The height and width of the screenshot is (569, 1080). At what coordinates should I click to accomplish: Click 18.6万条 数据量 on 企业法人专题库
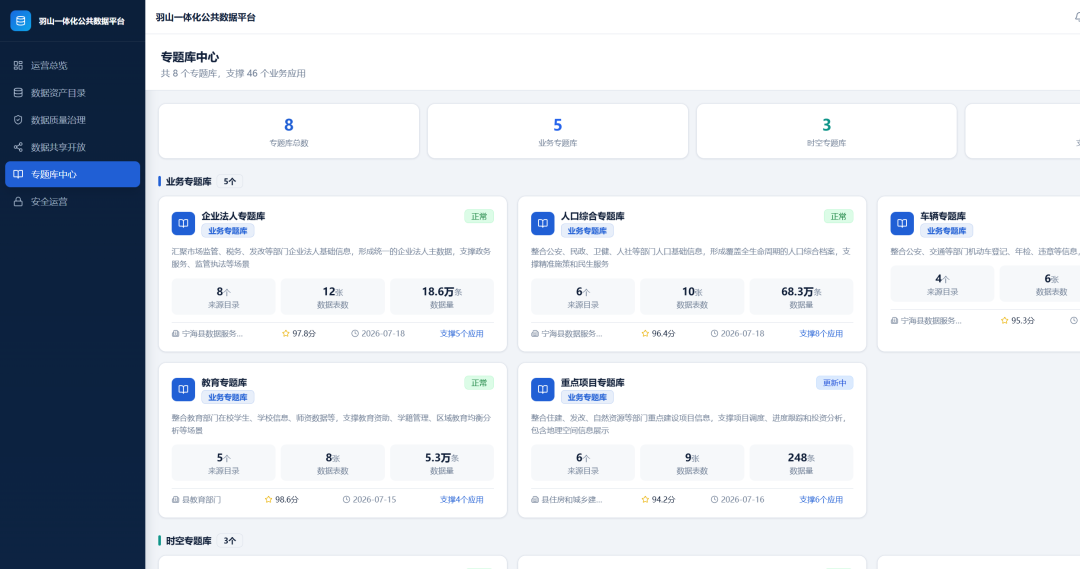tap(442, 297)
